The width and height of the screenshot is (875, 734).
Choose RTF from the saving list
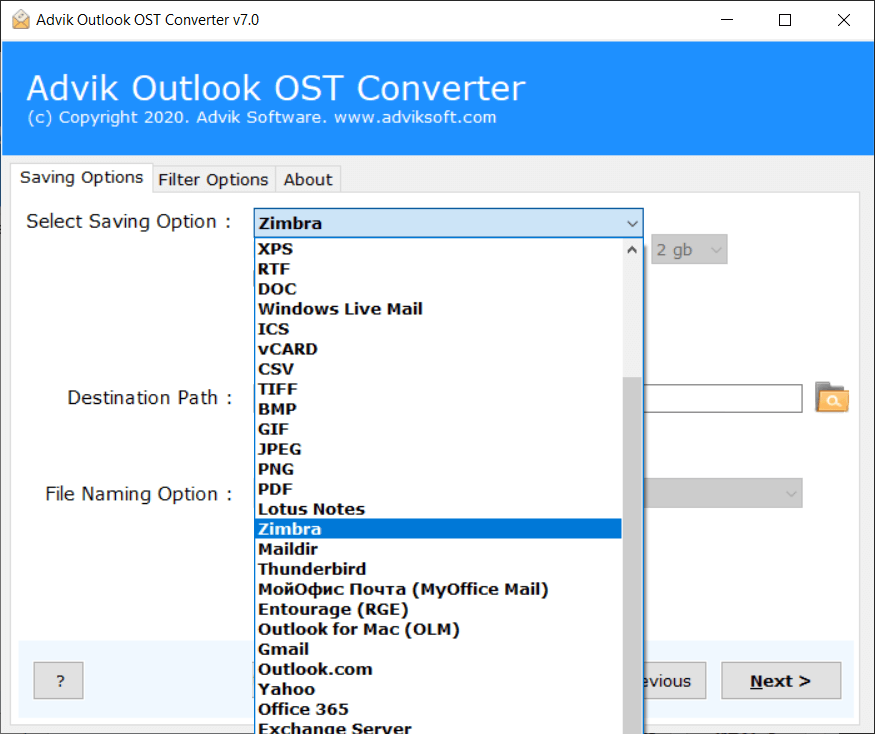pos(438,269)
